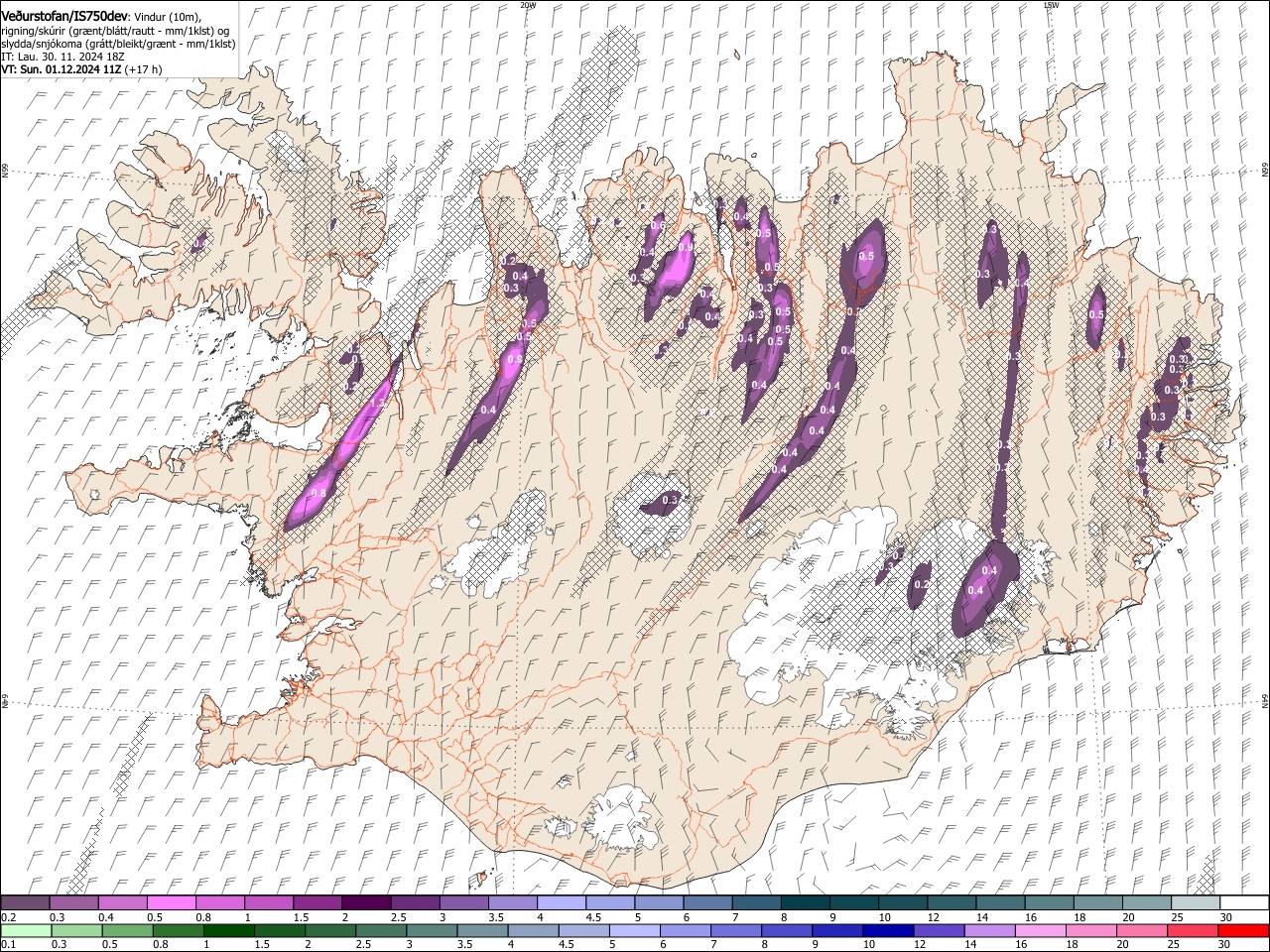
Task: Pick the upper legend swatch between 1 and 1.5
Action: [x=268, y=903]
